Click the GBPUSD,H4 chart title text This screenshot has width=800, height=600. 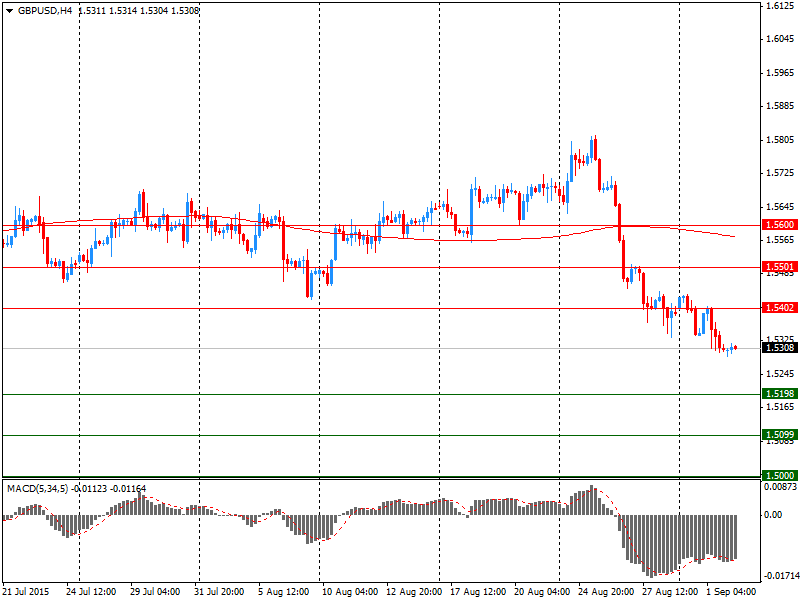45,10
